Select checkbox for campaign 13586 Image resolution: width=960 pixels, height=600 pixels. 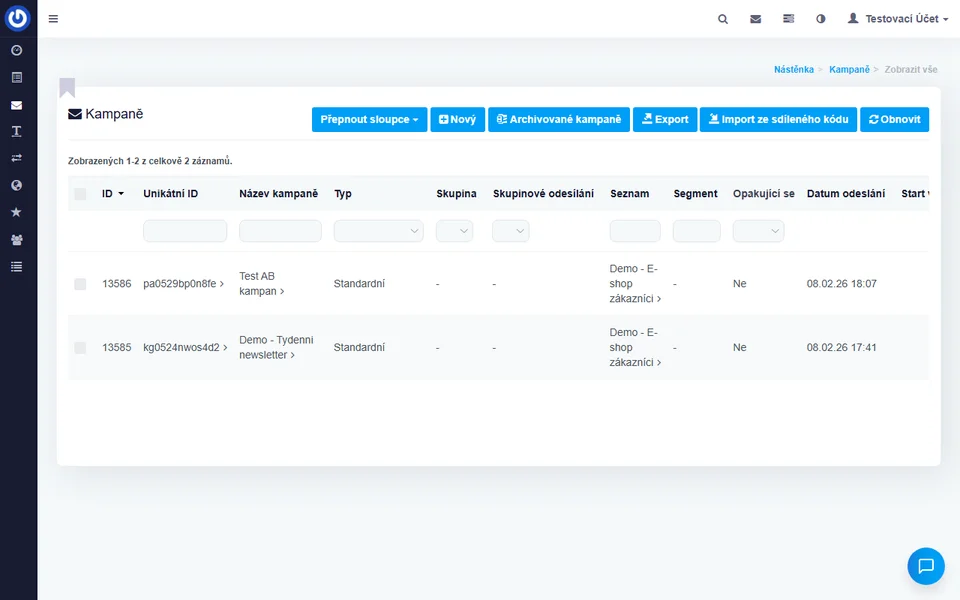point(80,284)
